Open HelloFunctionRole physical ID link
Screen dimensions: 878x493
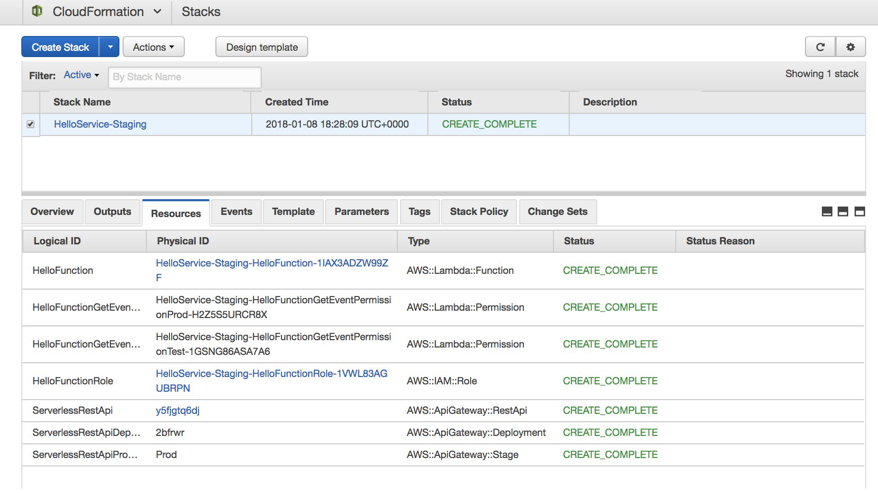272,381
